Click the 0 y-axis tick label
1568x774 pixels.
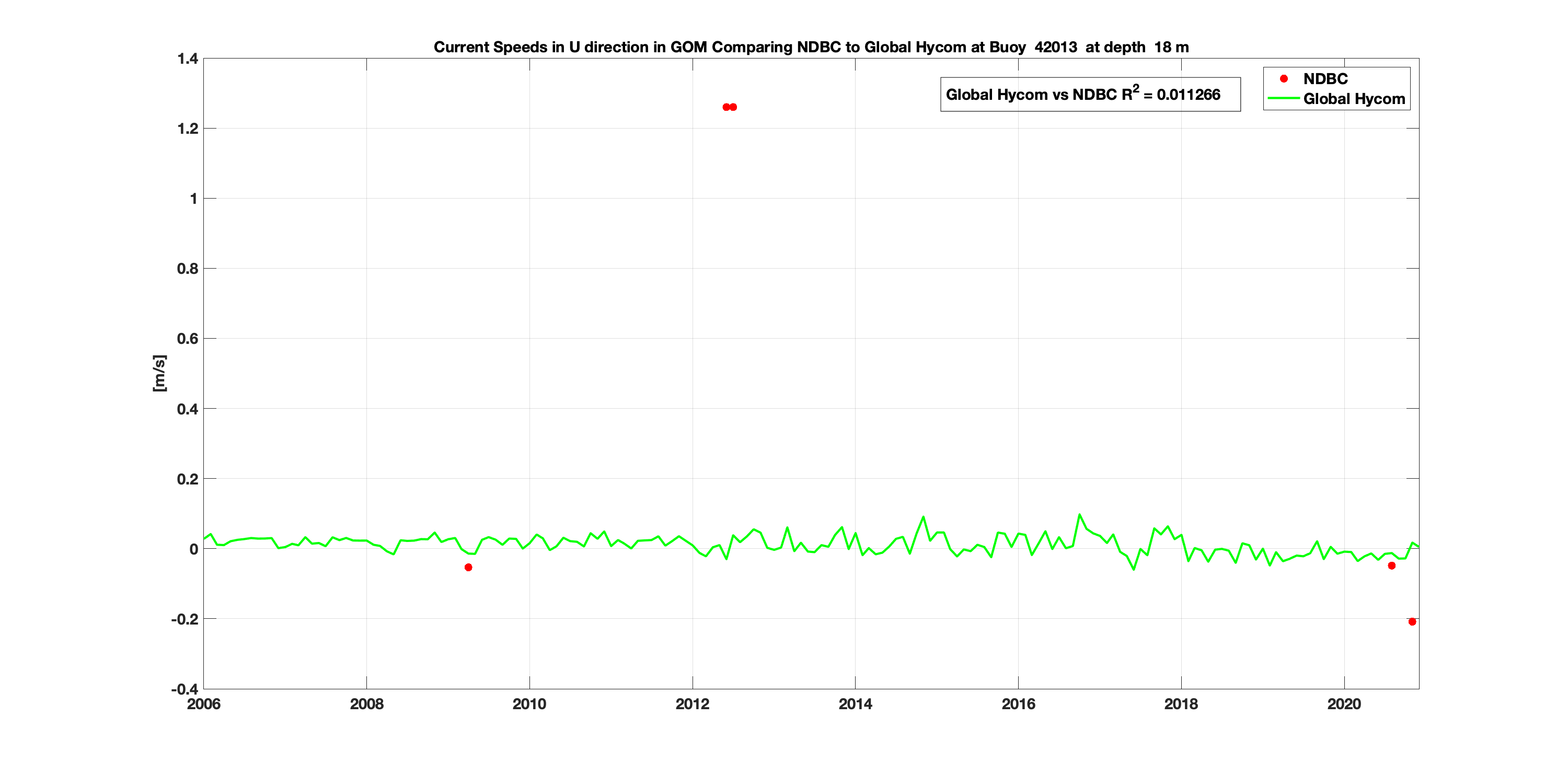click(x=193, y=549)
